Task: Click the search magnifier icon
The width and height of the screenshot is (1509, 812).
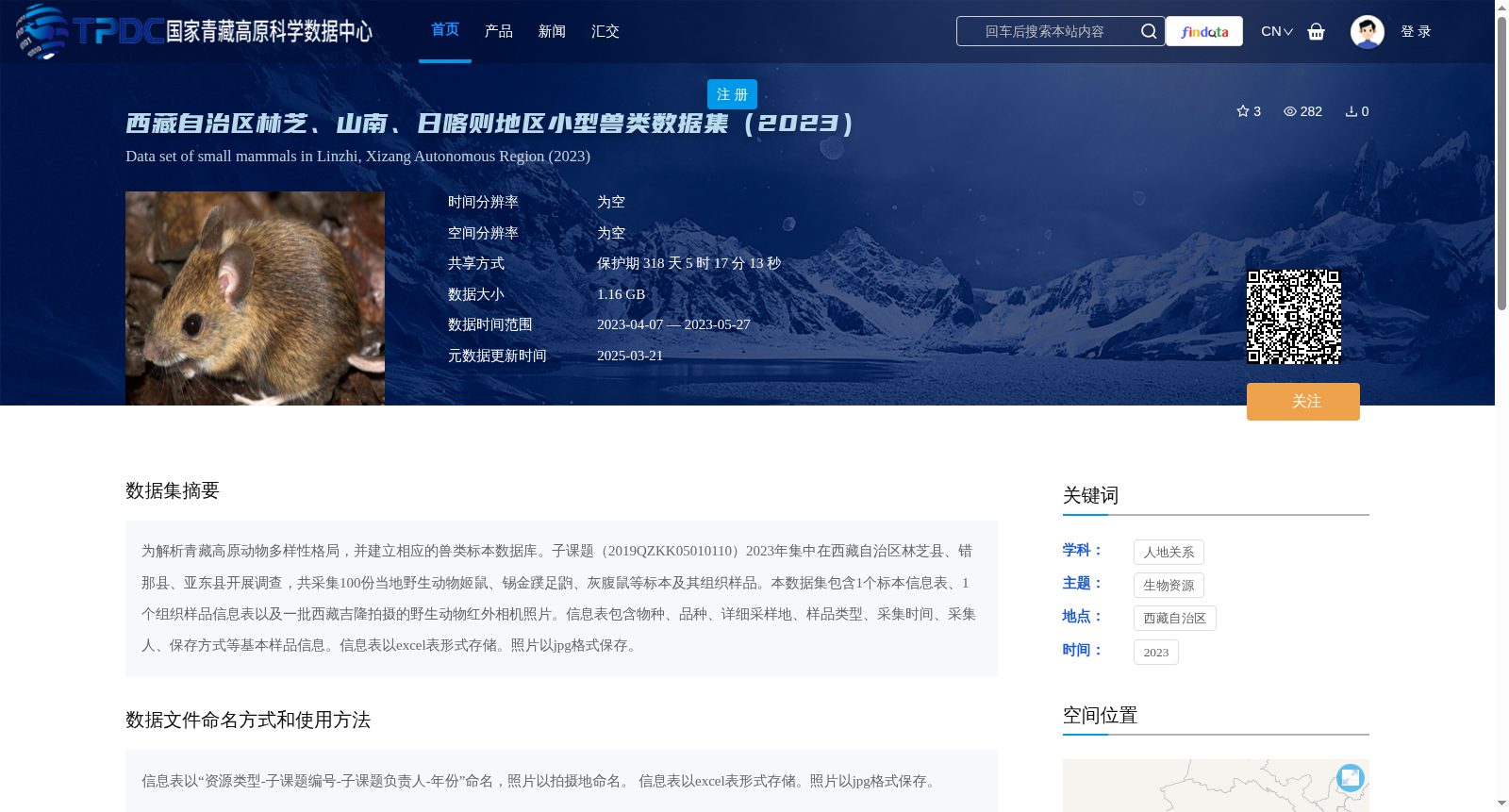Action: [x=1149, y=31]
